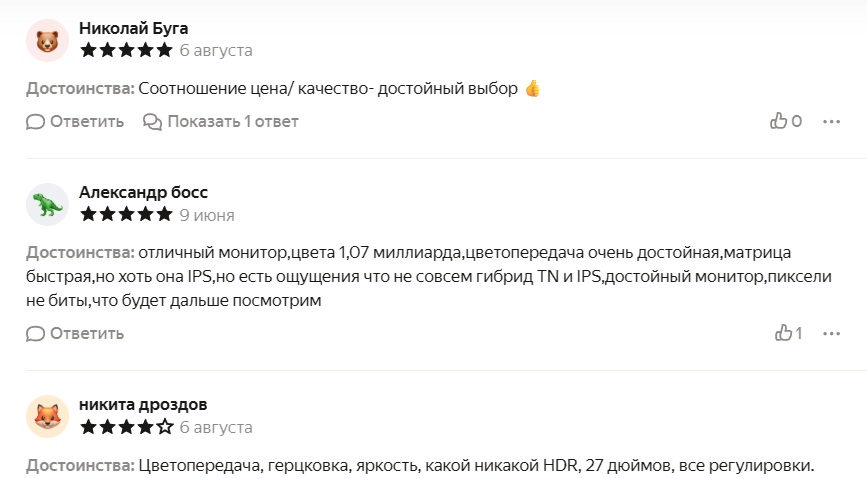
Task: Click the bear avatar of Николай Буга
Action: [48, 40]
